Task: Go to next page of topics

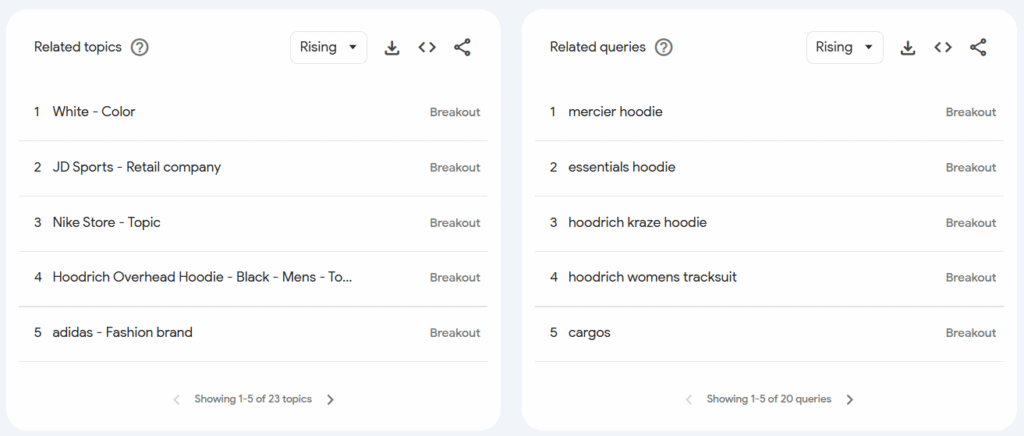Action: (x=331, y=399)
